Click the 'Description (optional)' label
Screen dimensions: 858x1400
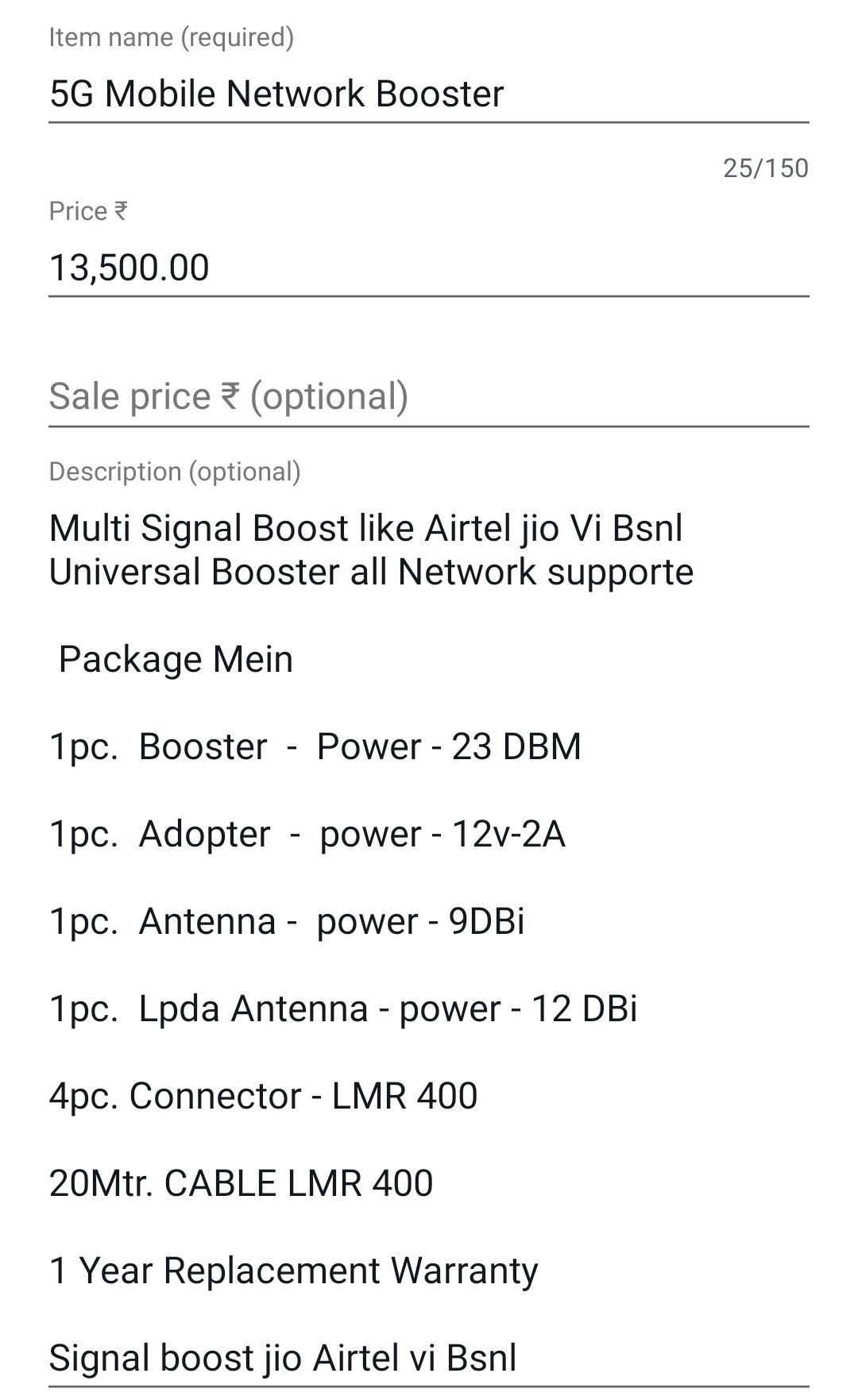pos(175,472)
